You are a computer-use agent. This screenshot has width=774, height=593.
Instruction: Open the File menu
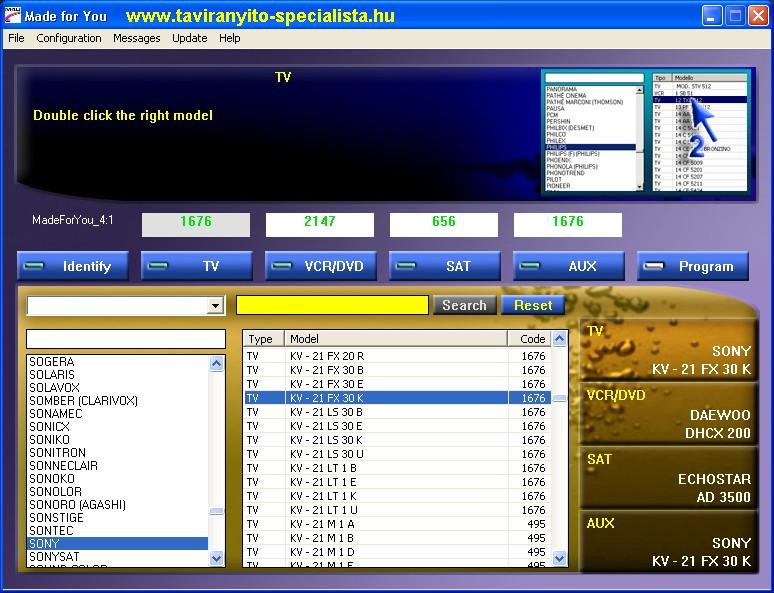point(16,38)
